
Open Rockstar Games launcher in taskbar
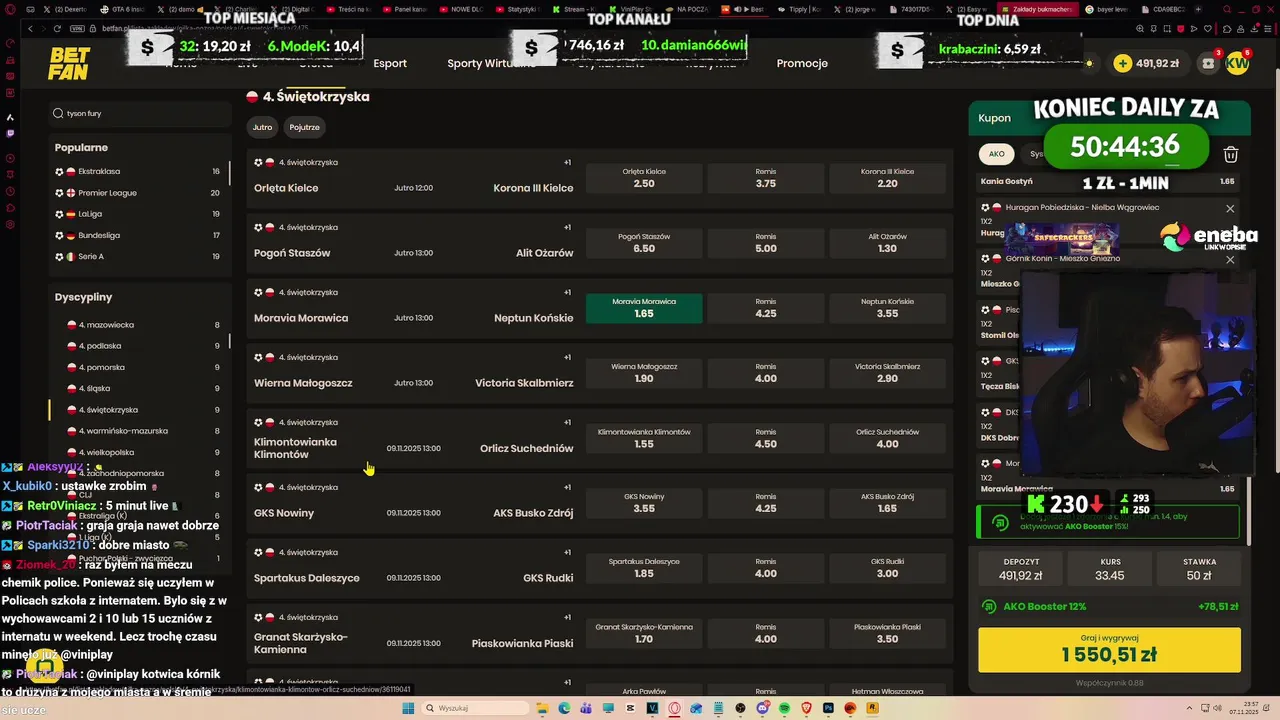(x=872, y=708)
